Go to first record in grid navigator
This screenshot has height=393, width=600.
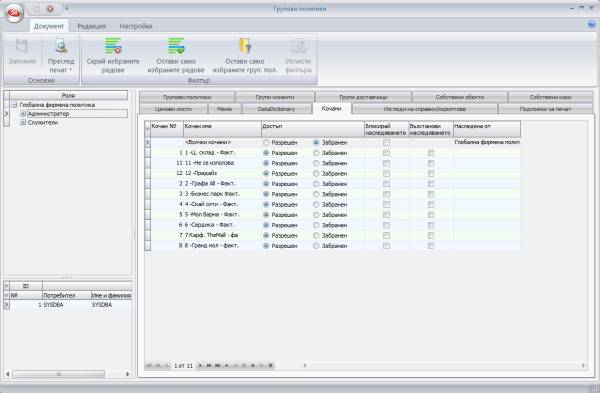149,366
